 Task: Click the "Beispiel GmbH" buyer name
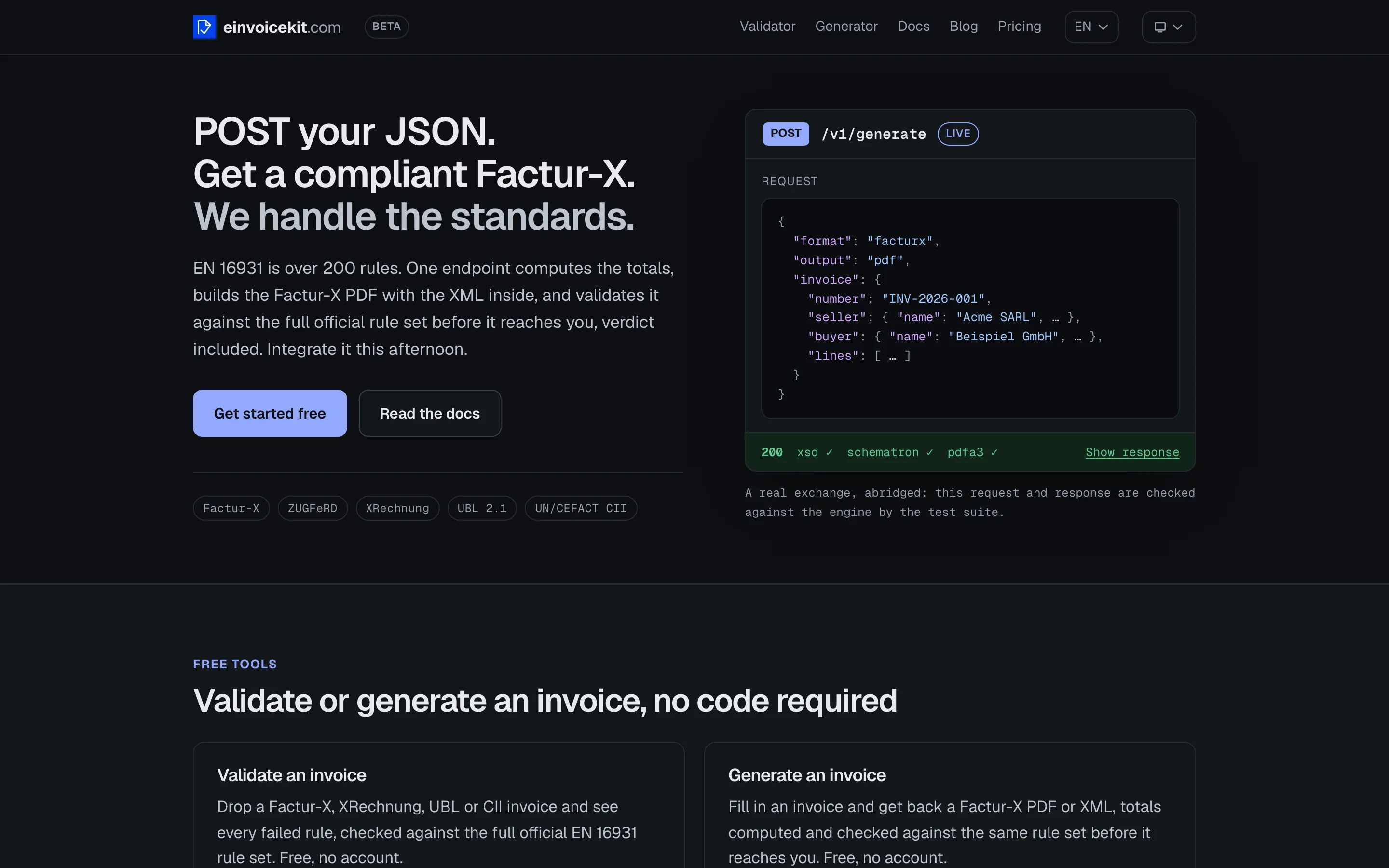1003,337
